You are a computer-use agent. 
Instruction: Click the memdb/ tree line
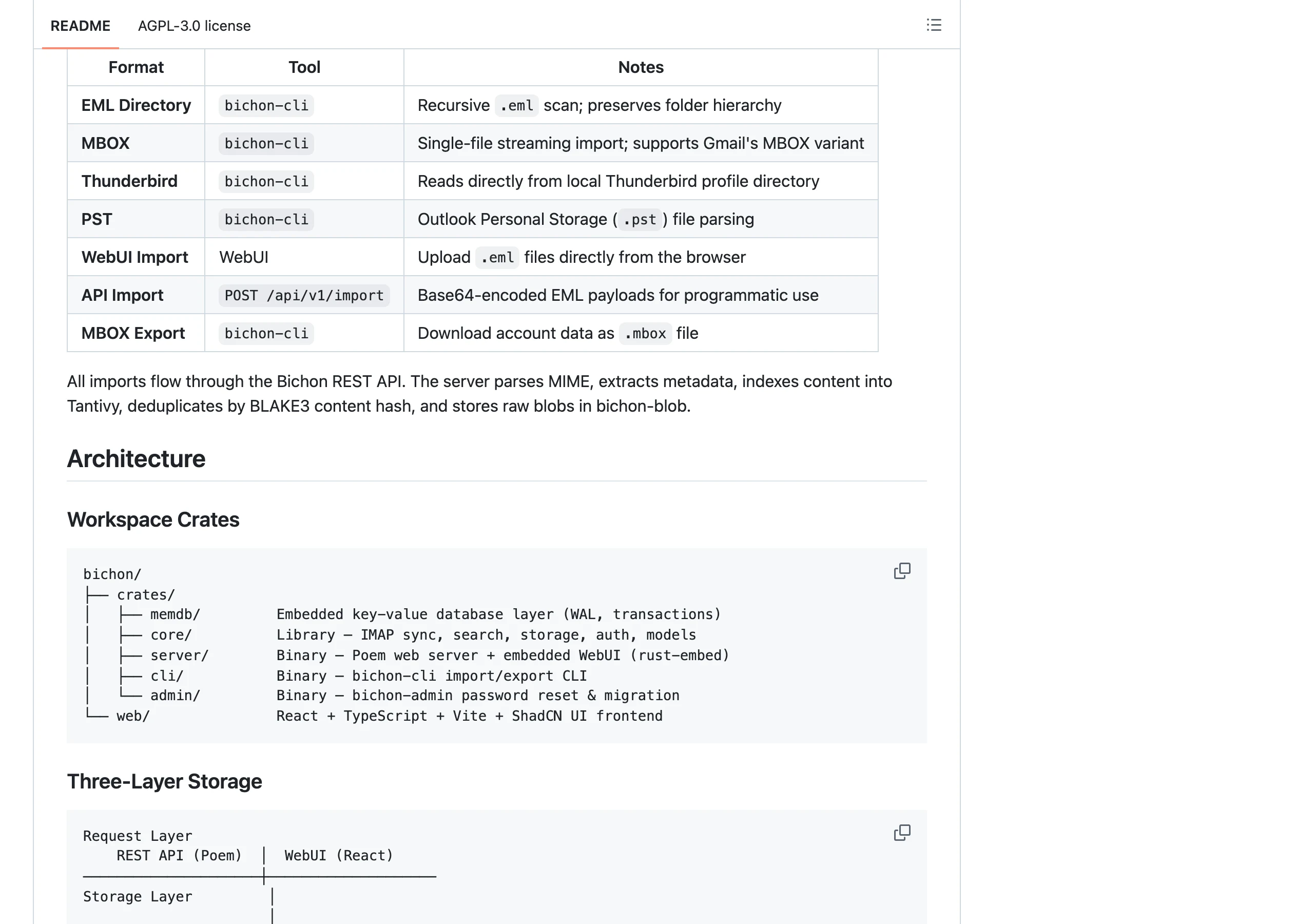[175, 614]
